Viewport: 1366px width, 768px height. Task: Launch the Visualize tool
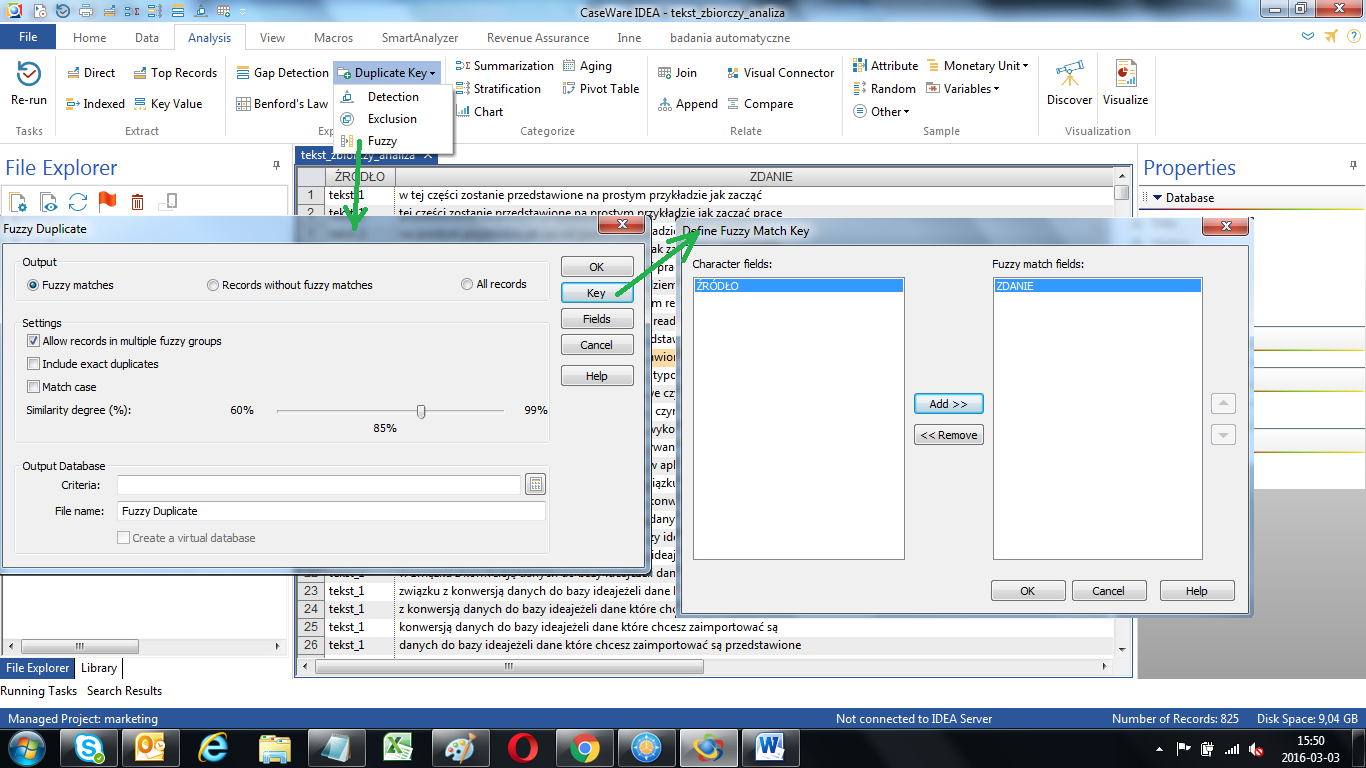pyautogui.click(x=1125, y=83)
